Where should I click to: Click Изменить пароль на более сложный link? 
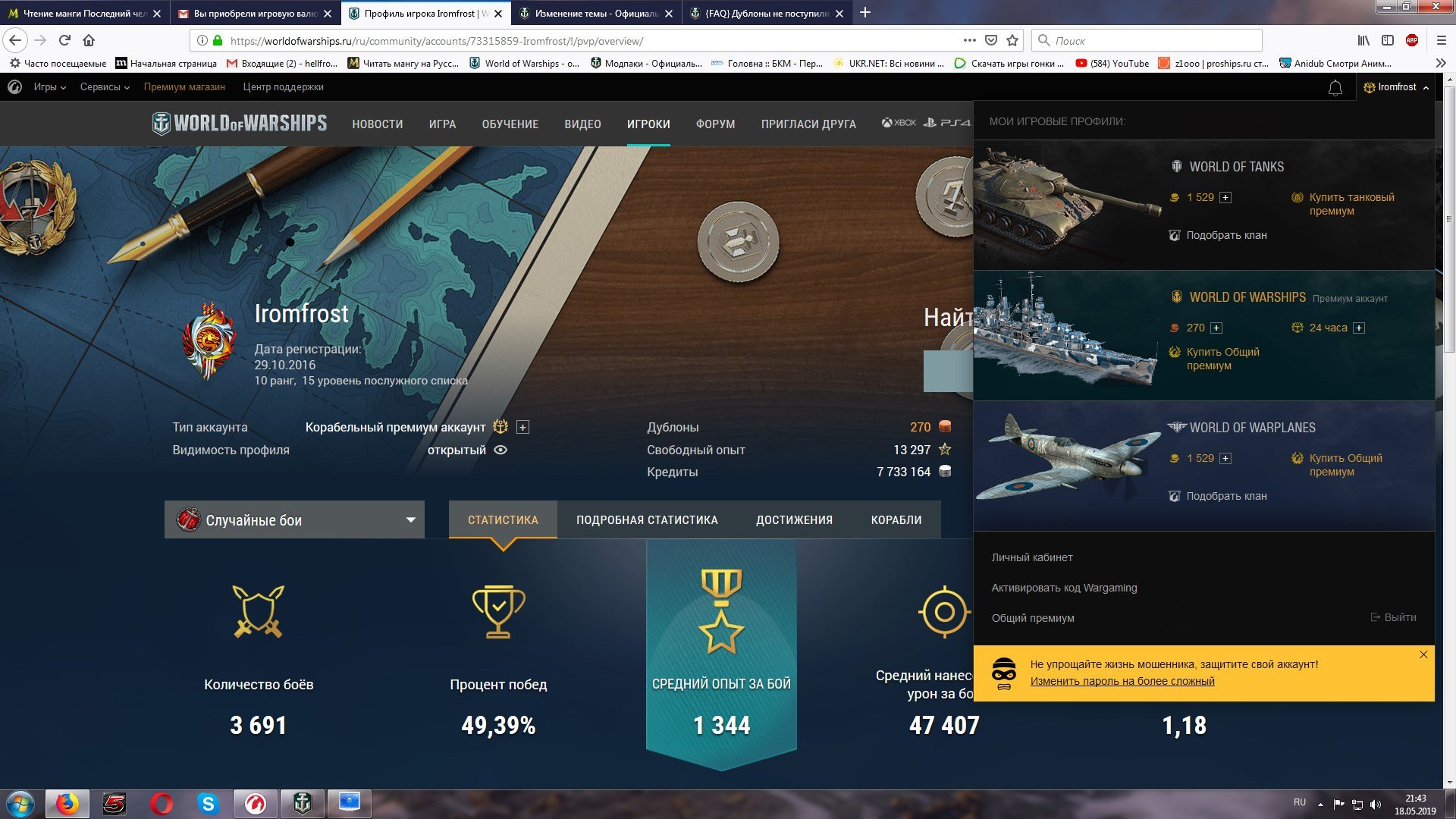(1122, 681)
